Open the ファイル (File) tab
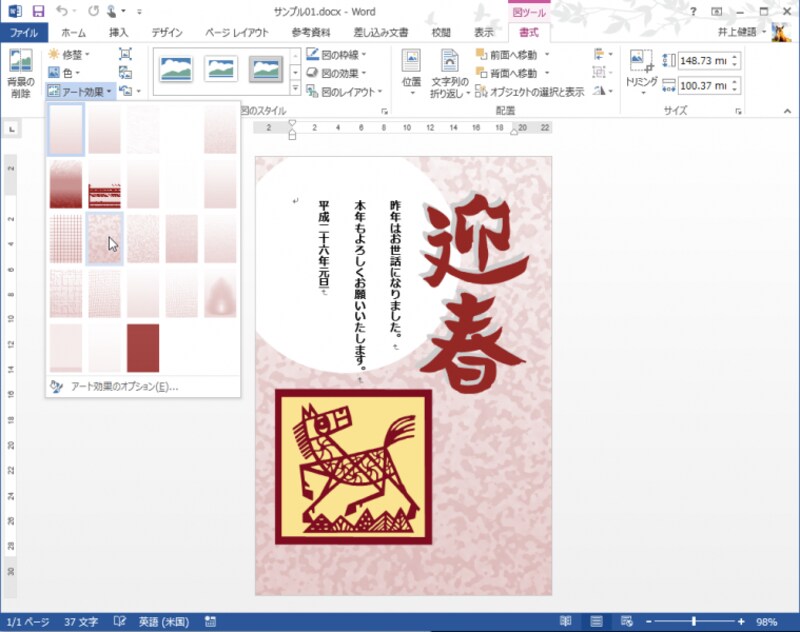 coord(23,32)
